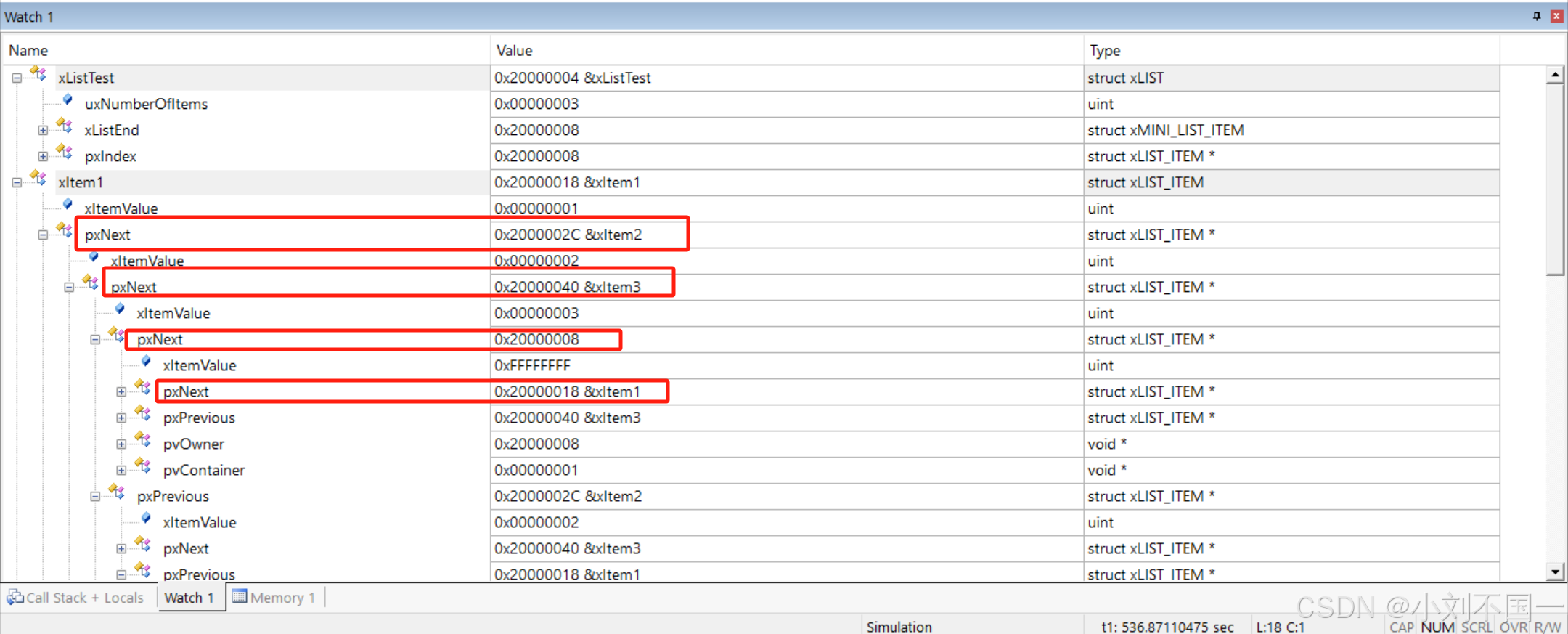Collapse the xItem1 tree node
The height and width of the screenshot is (634, 1568).
[x=17, y=182]
